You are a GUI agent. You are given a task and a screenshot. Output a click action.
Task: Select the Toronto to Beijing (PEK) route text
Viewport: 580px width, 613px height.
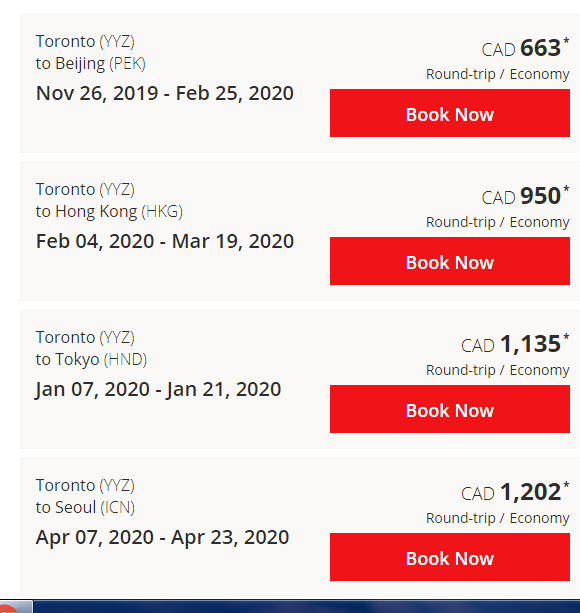pyautogui.click(x=91, y=52)
